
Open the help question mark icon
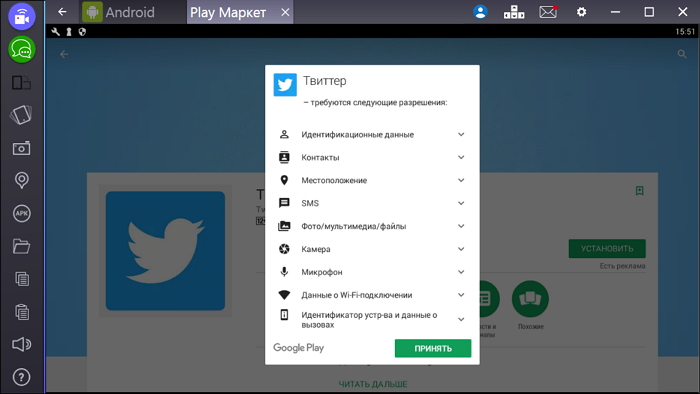(21, 377)
